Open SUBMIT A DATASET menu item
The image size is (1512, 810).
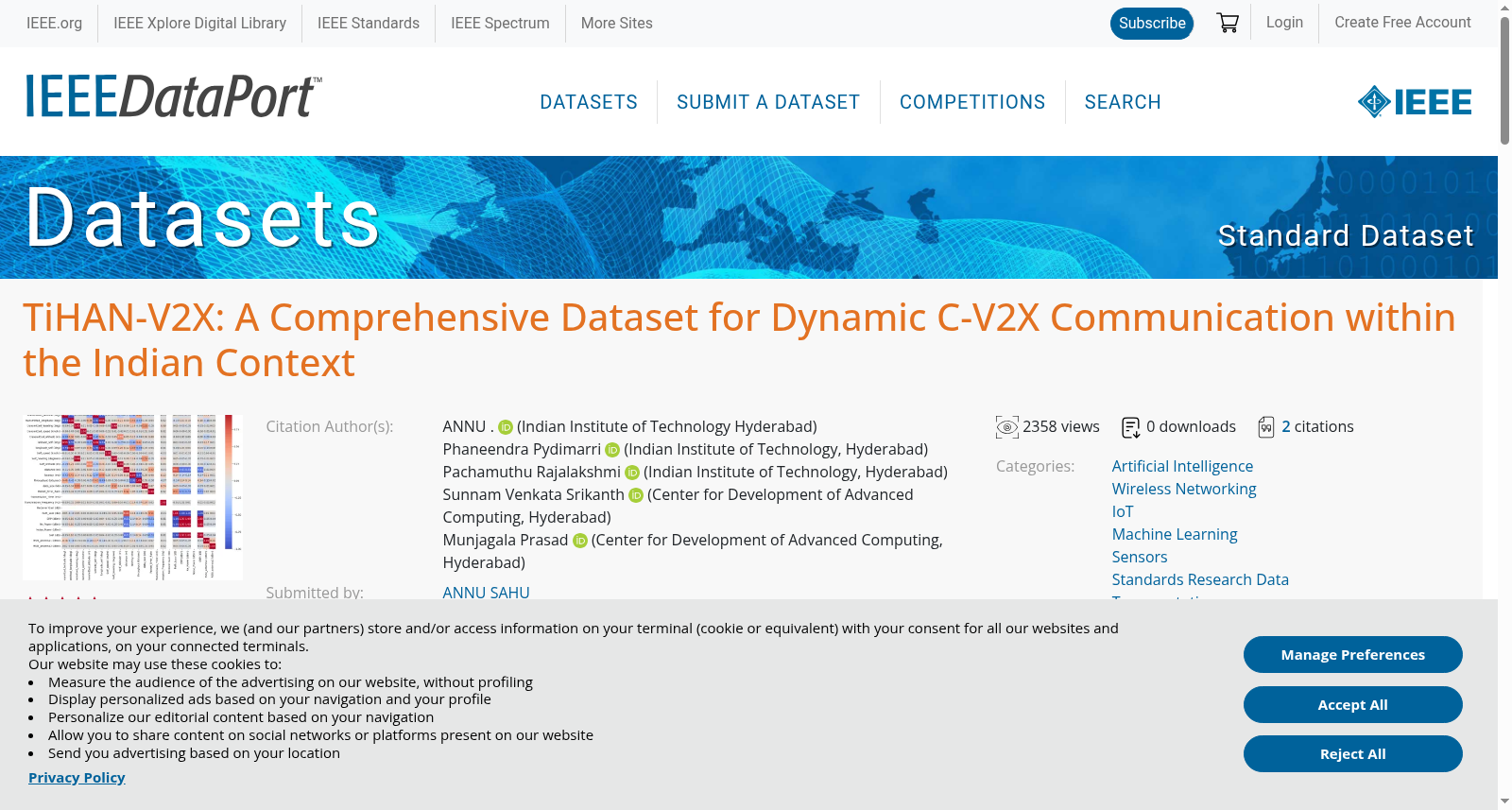768,102
